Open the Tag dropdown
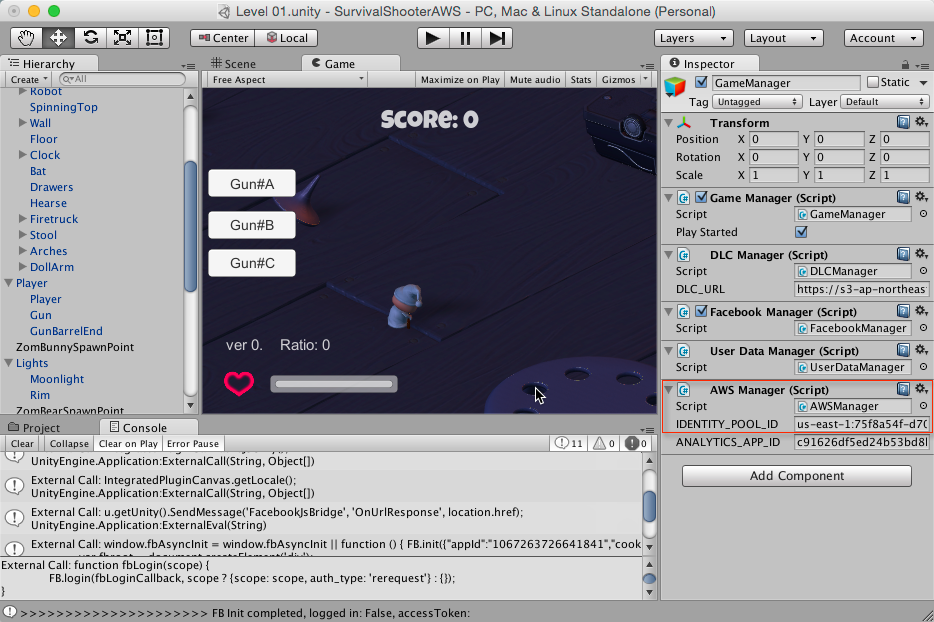934x622 pixels. click(x=757, y=102)
